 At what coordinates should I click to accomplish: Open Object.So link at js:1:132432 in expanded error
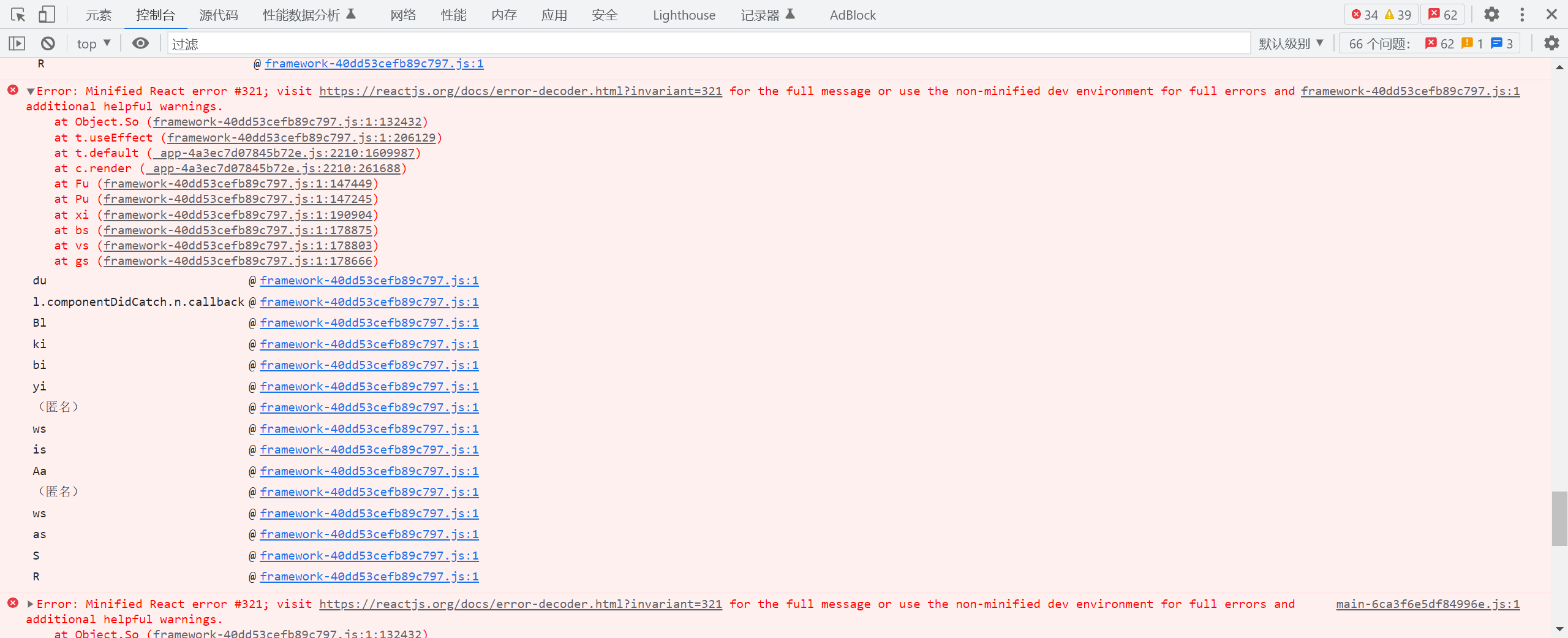pyautogui.click(x=287, y=122)
